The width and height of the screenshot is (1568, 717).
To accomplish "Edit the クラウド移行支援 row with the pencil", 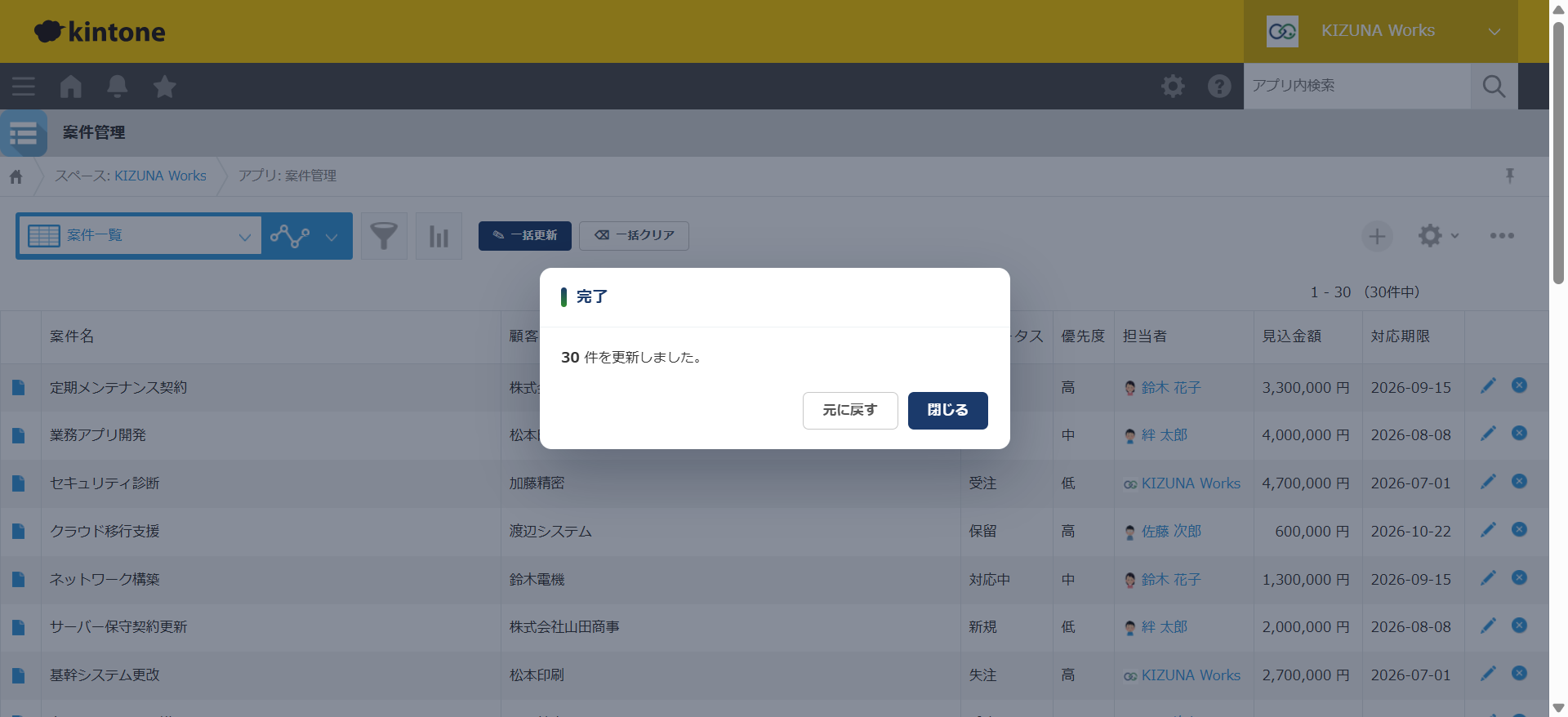I will (1489, 529).
